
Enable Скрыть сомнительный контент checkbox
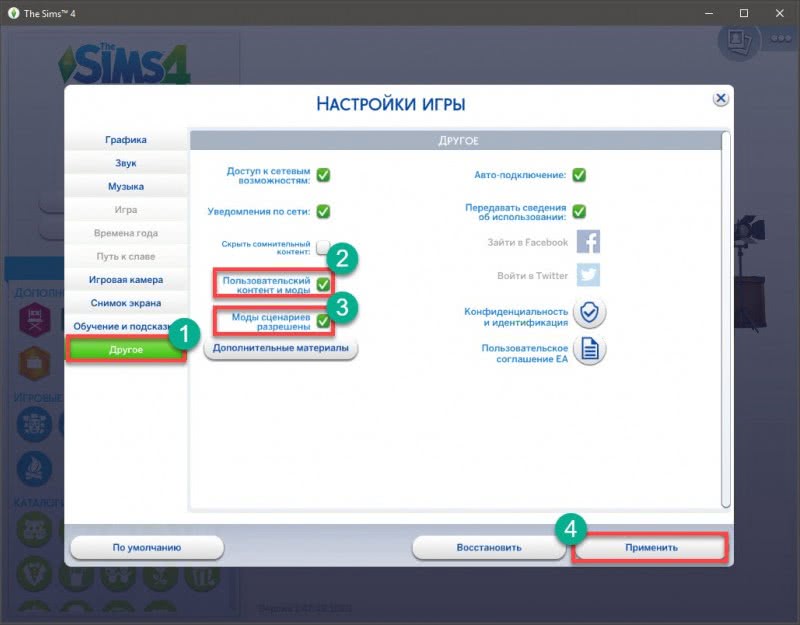pos(322,247)
